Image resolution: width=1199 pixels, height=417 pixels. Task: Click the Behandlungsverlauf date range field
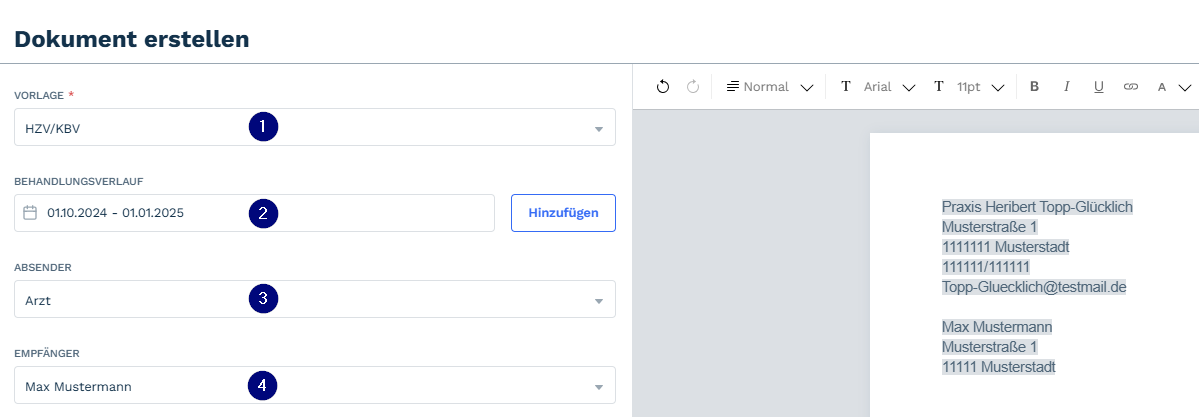click(254, 213)
